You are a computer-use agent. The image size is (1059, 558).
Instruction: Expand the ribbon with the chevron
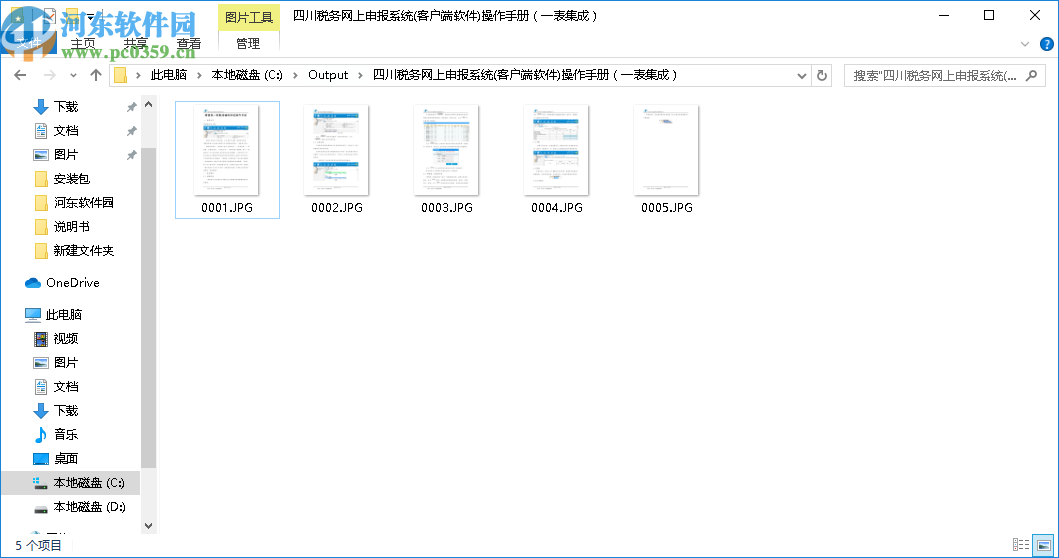click(1025, 45)
